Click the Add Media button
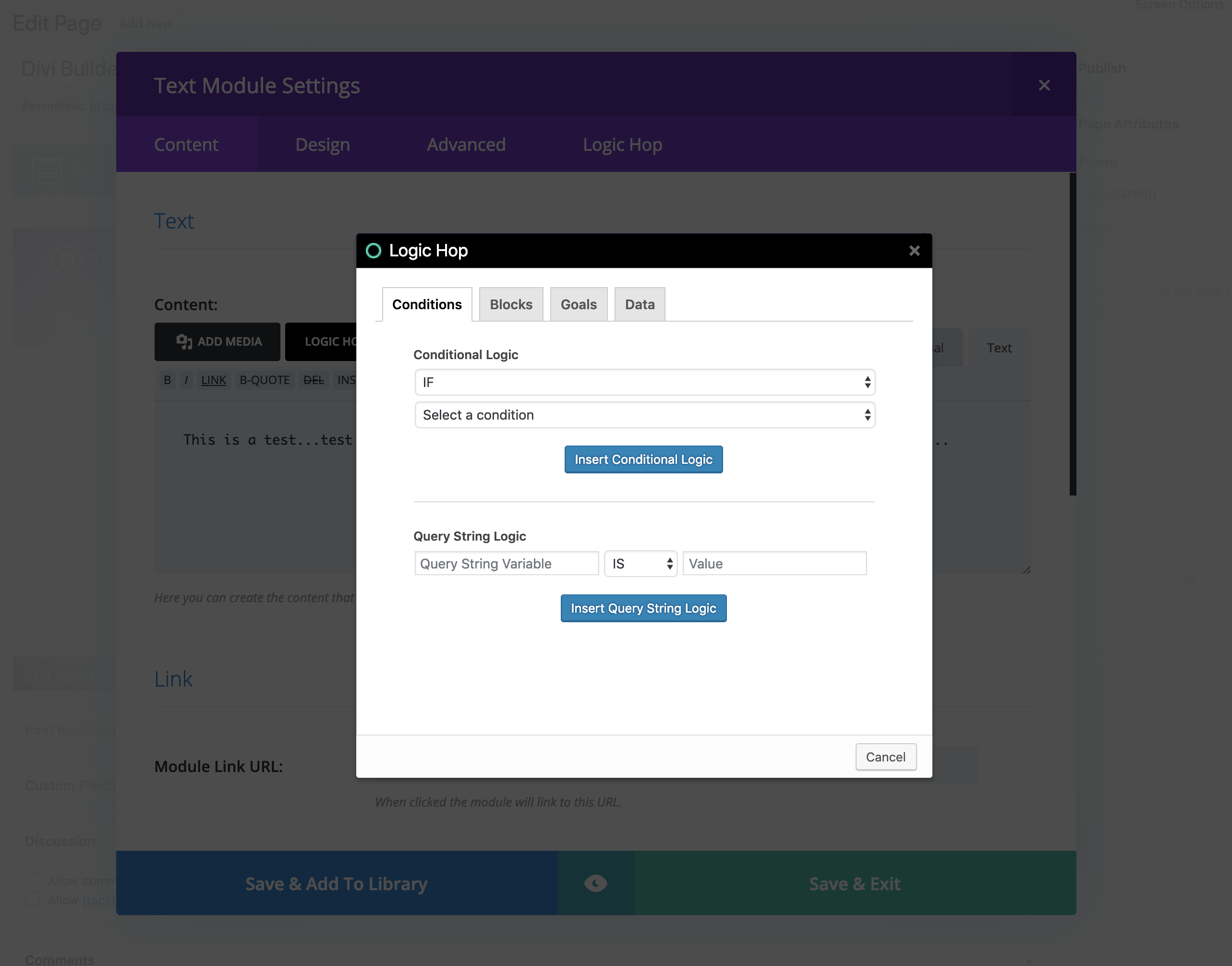The image size is (1232, 966). tap(217, 342)
